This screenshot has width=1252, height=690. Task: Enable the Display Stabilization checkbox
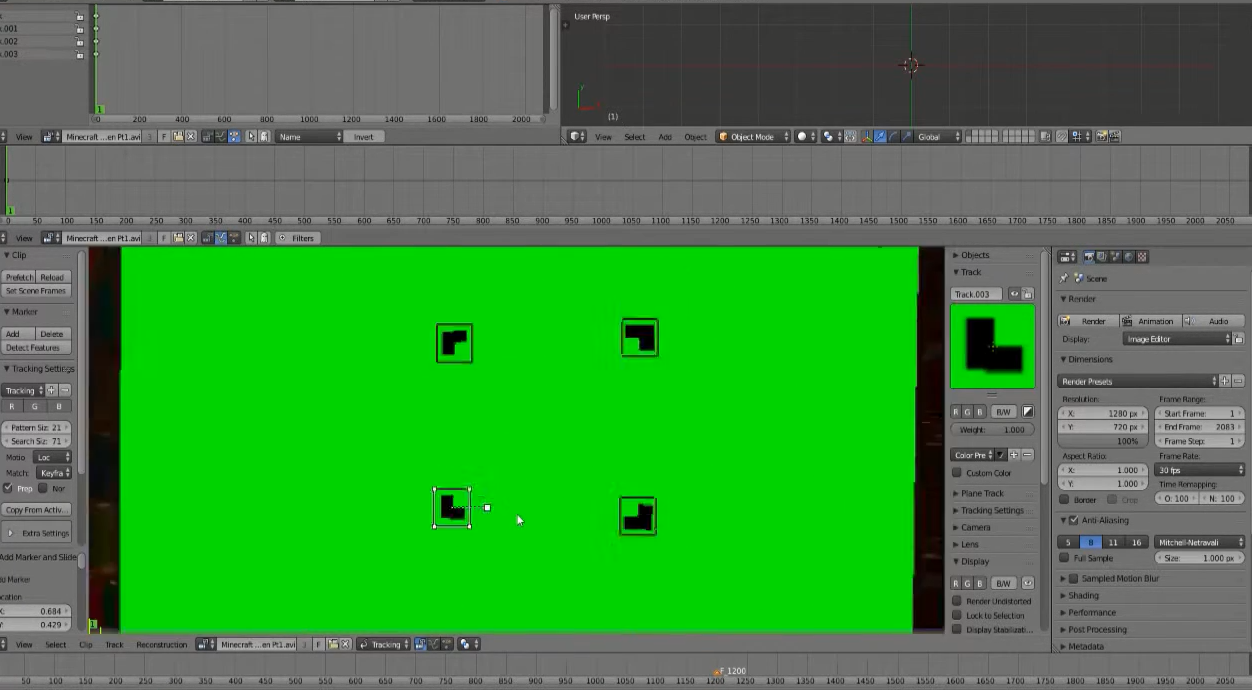pyautogui.click(x=957, y=629)
